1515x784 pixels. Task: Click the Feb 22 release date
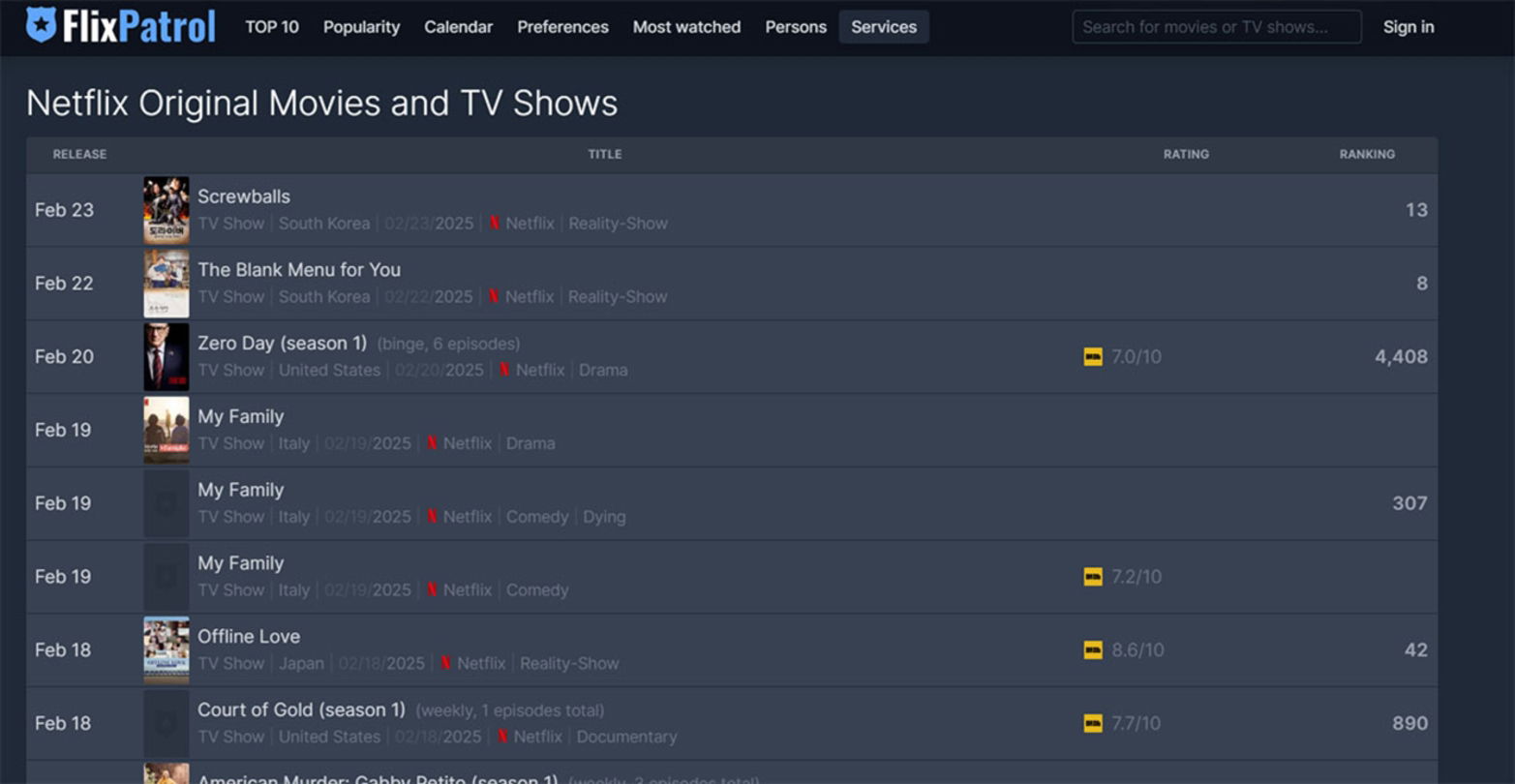pos(64,284)
